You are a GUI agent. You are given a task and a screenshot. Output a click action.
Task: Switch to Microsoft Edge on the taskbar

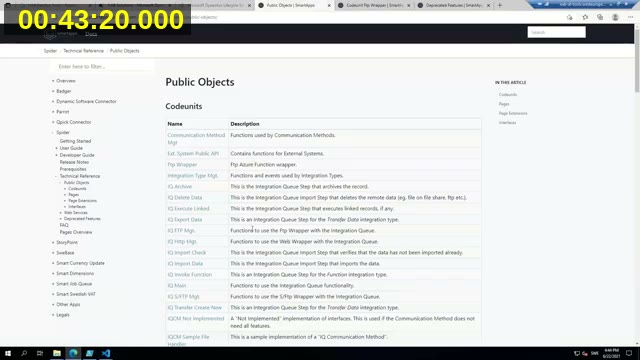(73, 353)
